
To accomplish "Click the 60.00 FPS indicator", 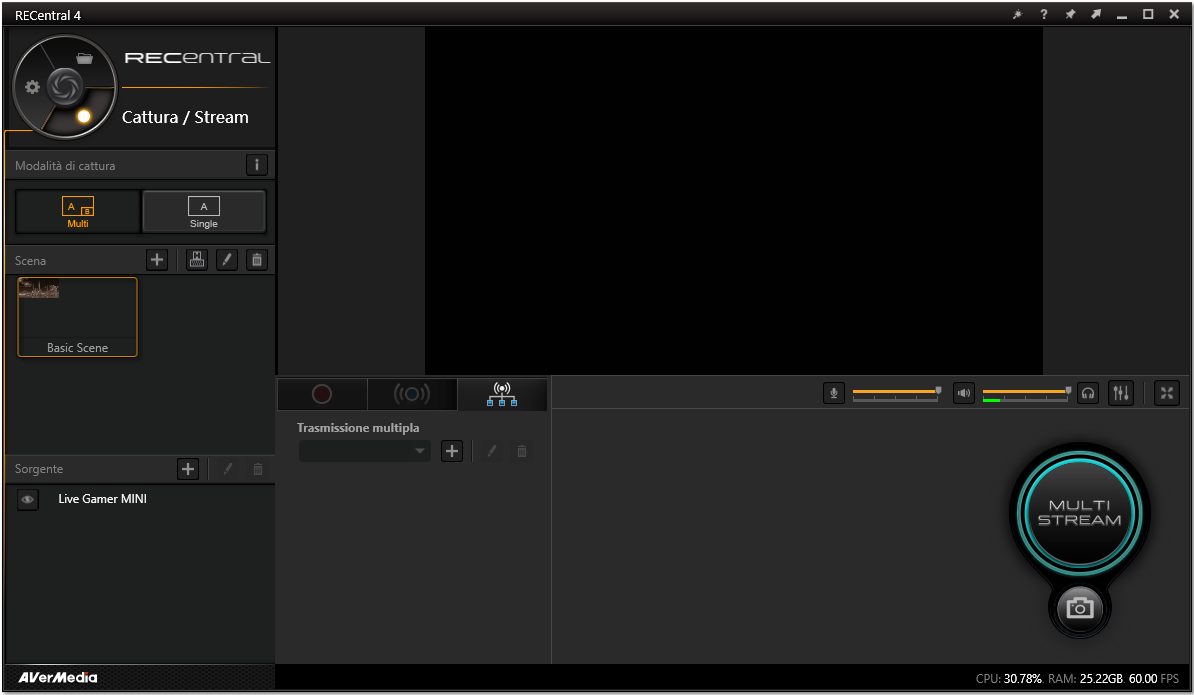I will tap(1154, 678).
